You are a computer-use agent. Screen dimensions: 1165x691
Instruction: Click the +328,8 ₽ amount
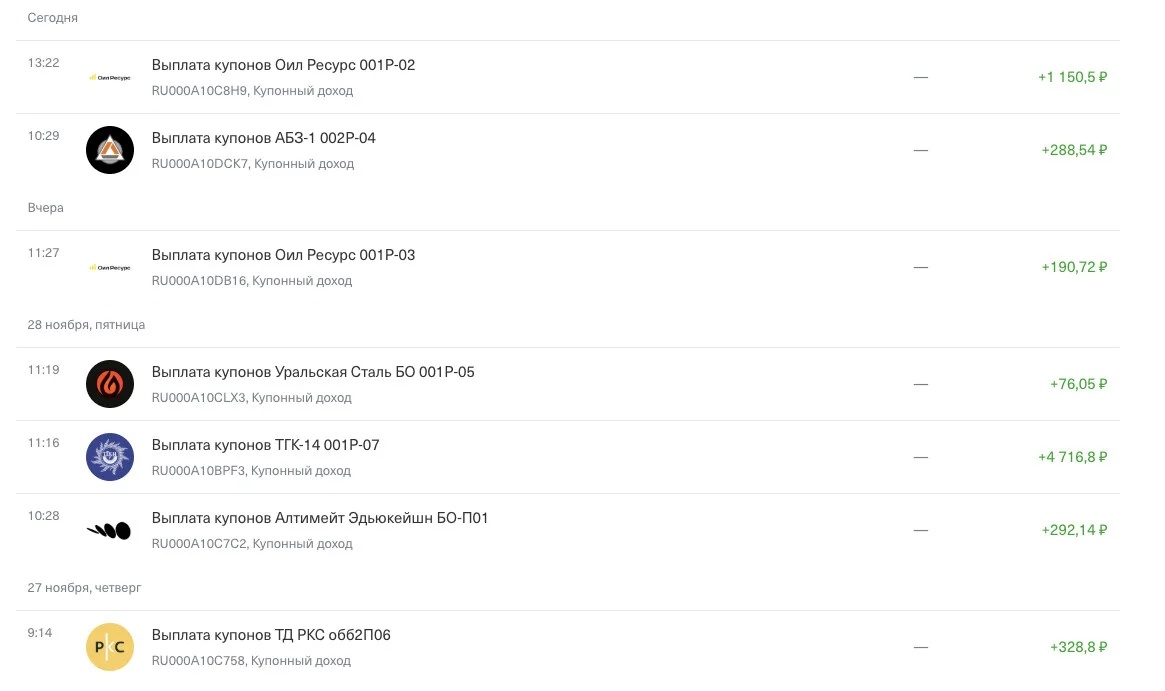point(1078,647)
